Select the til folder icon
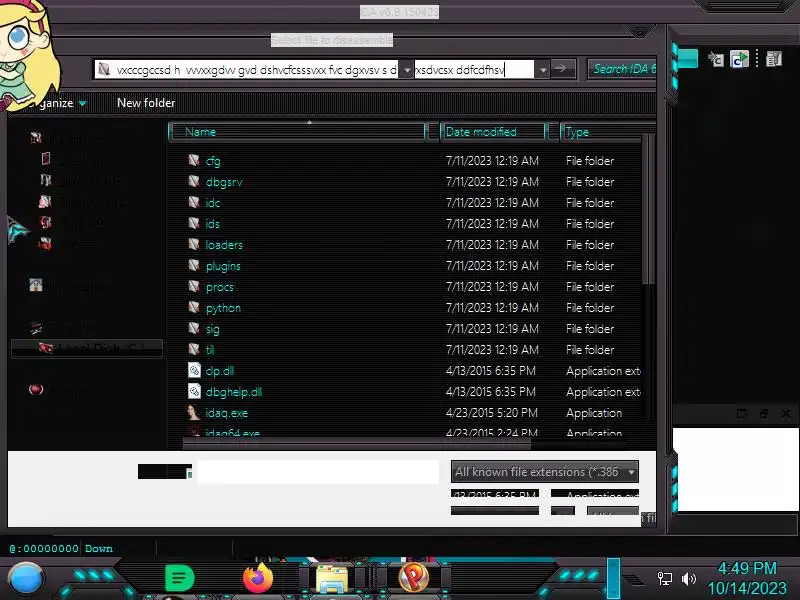Viewport: 800px width, 600px height. coord(194,349)
